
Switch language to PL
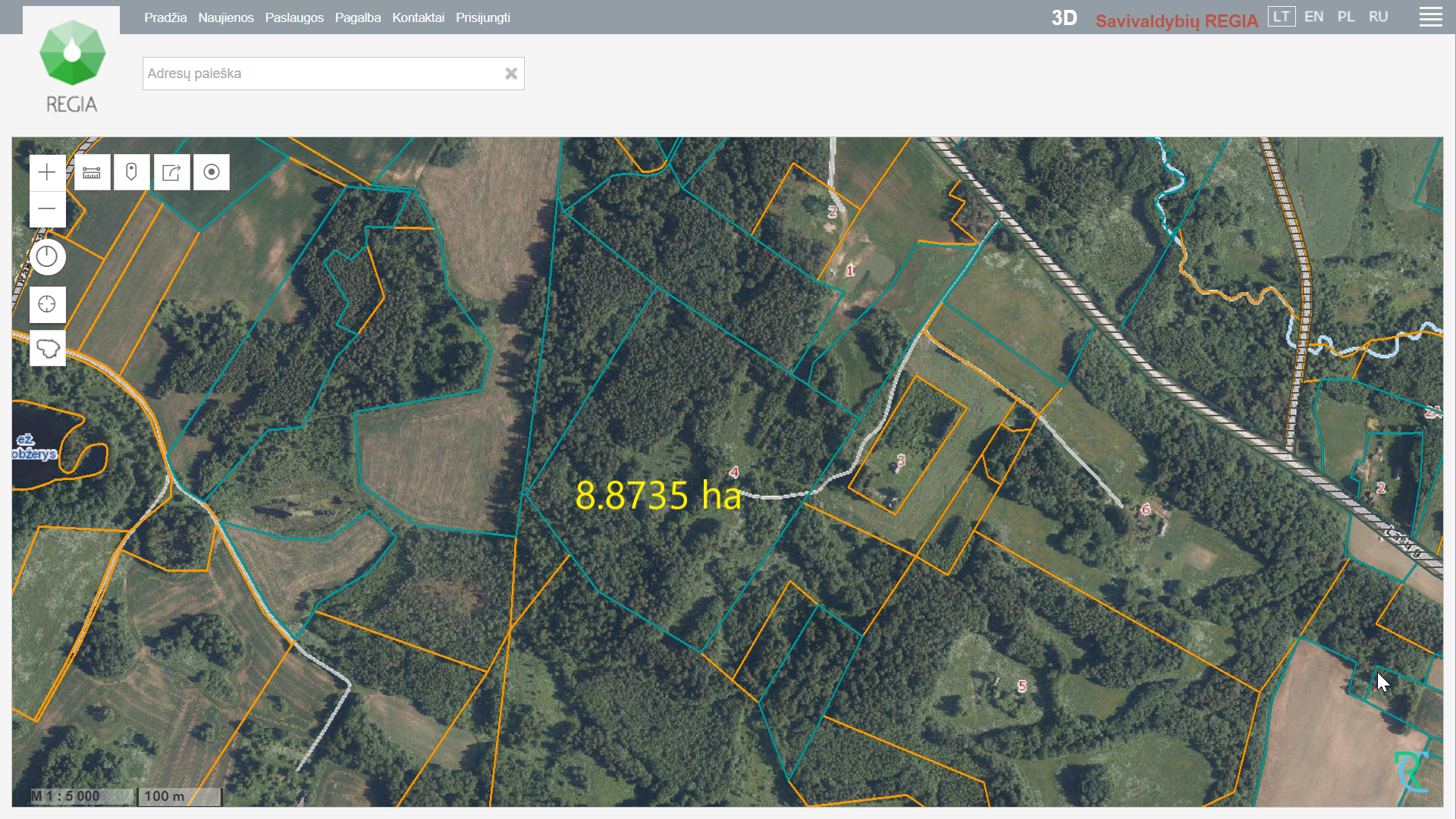1345,17
